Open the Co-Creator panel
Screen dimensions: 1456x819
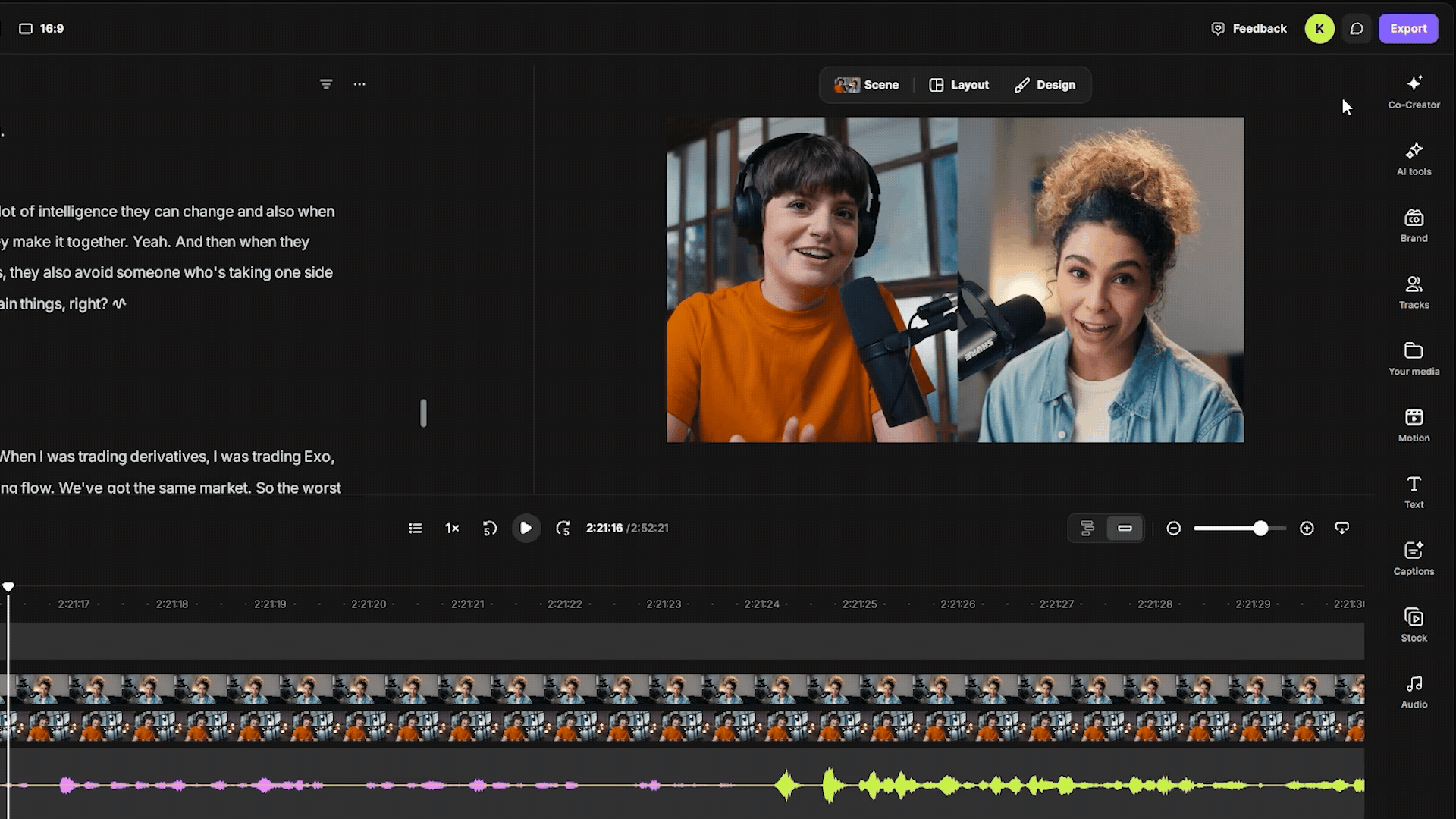pyautogui.click(x=1414, y=93)
